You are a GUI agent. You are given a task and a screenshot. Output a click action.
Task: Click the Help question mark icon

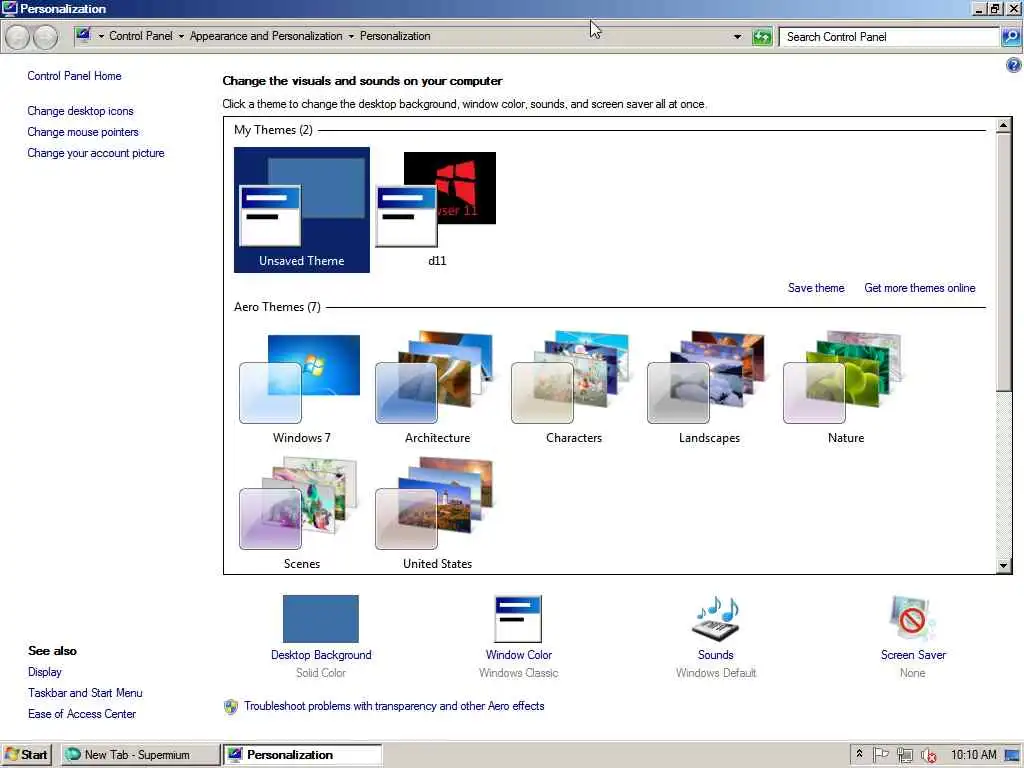(x=1013, y=65)
